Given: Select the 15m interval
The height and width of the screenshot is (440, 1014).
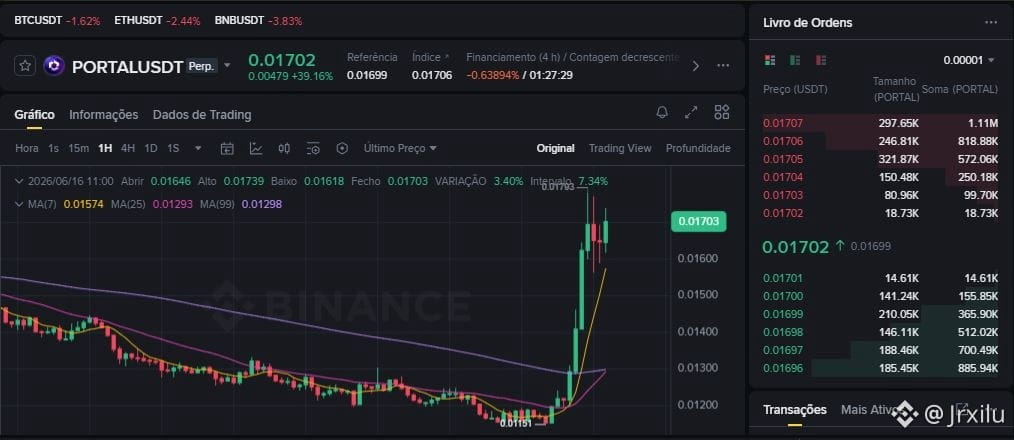Looking at the screenshot, I should pos(78,148).
